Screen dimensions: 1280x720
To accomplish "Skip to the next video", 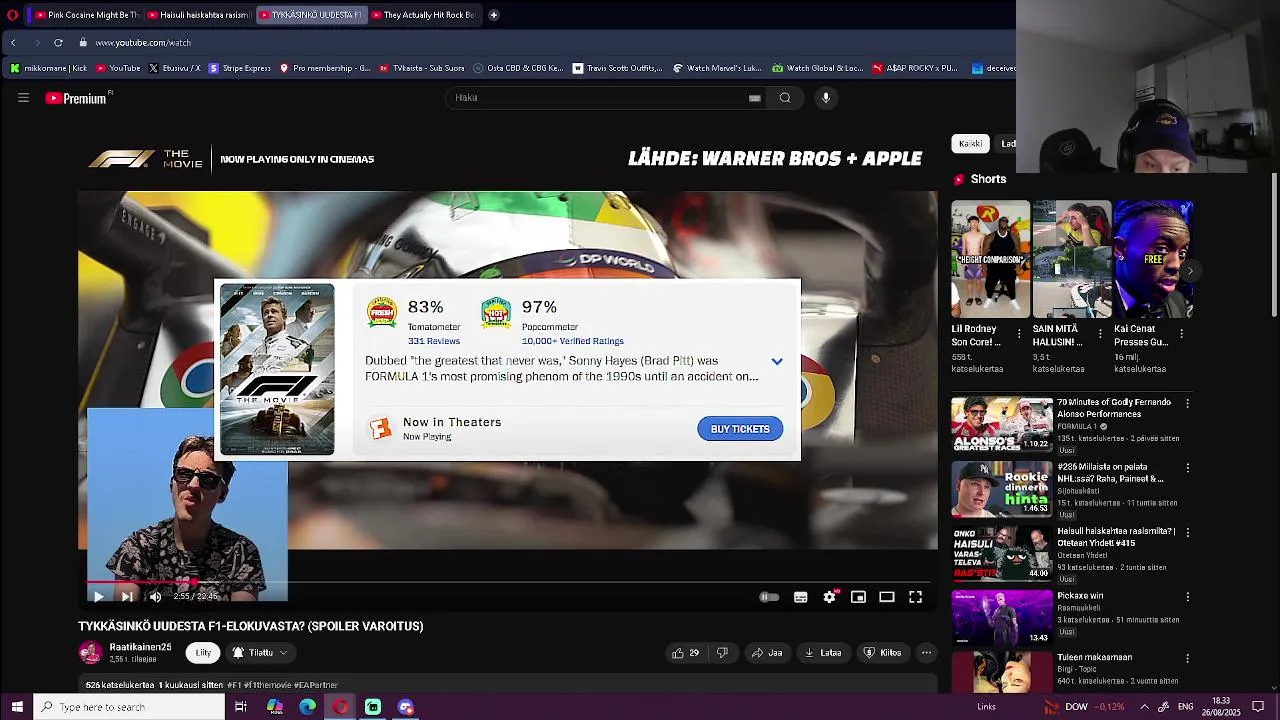I will (127, 597).
